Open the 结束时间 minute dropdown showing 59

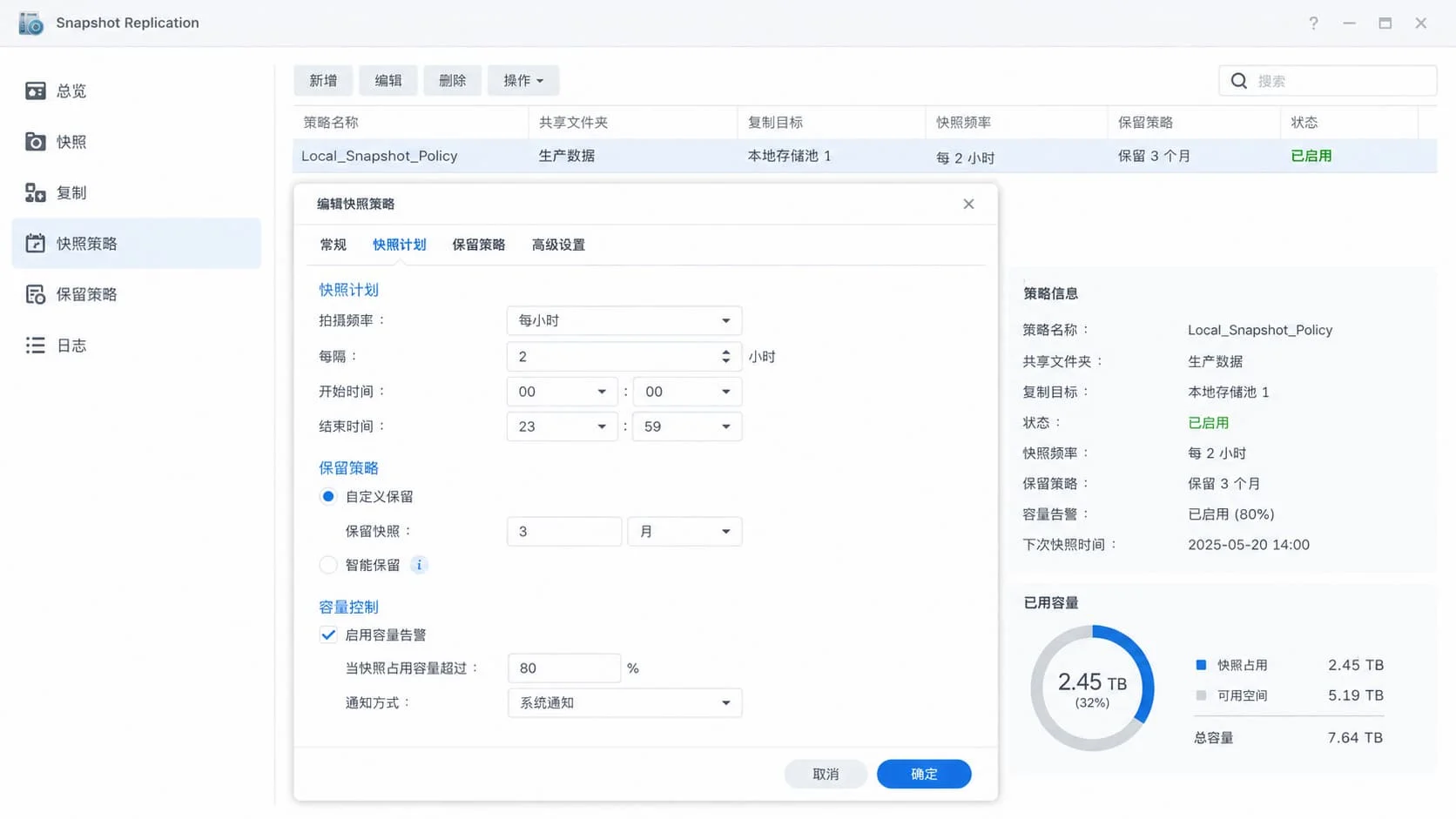tap(687, 426)
